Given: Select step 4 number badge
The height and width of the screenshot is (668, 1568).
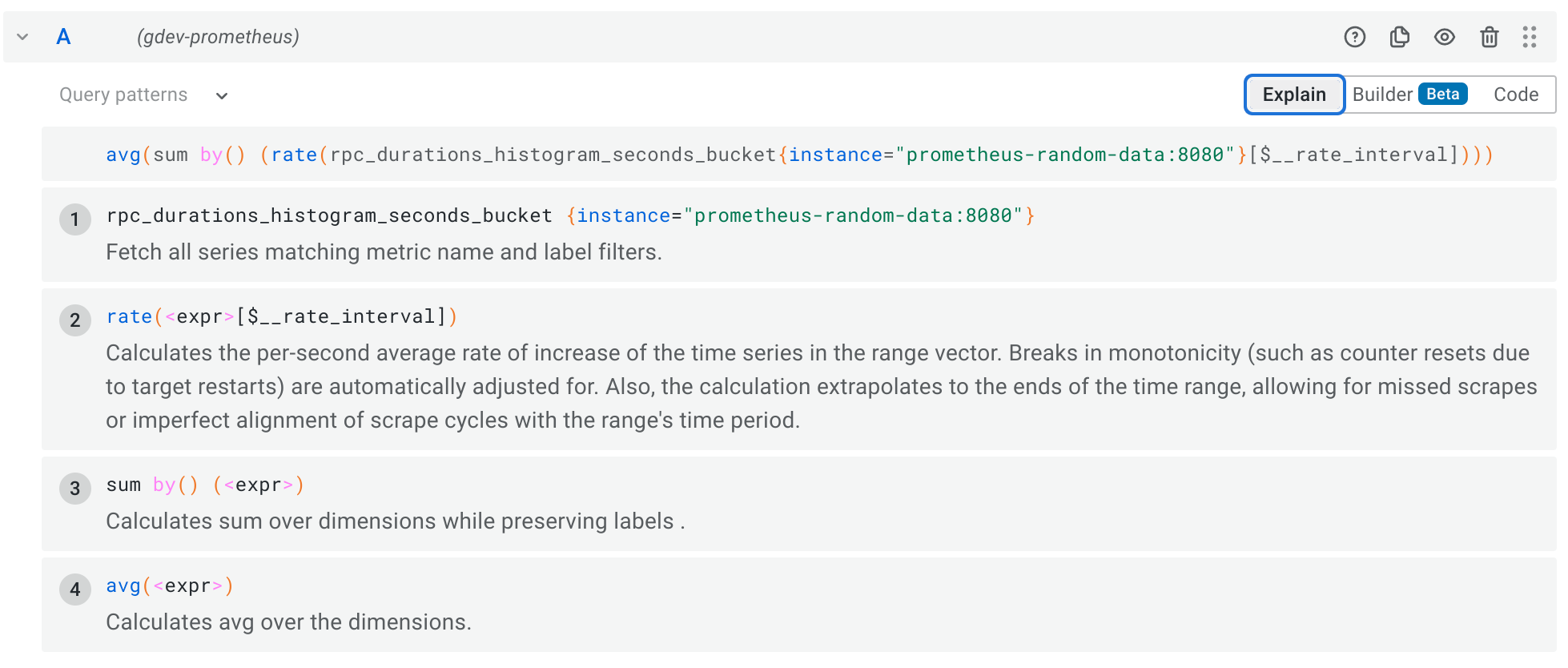Looking at the screenshot, I should click(x=74, y=590).
